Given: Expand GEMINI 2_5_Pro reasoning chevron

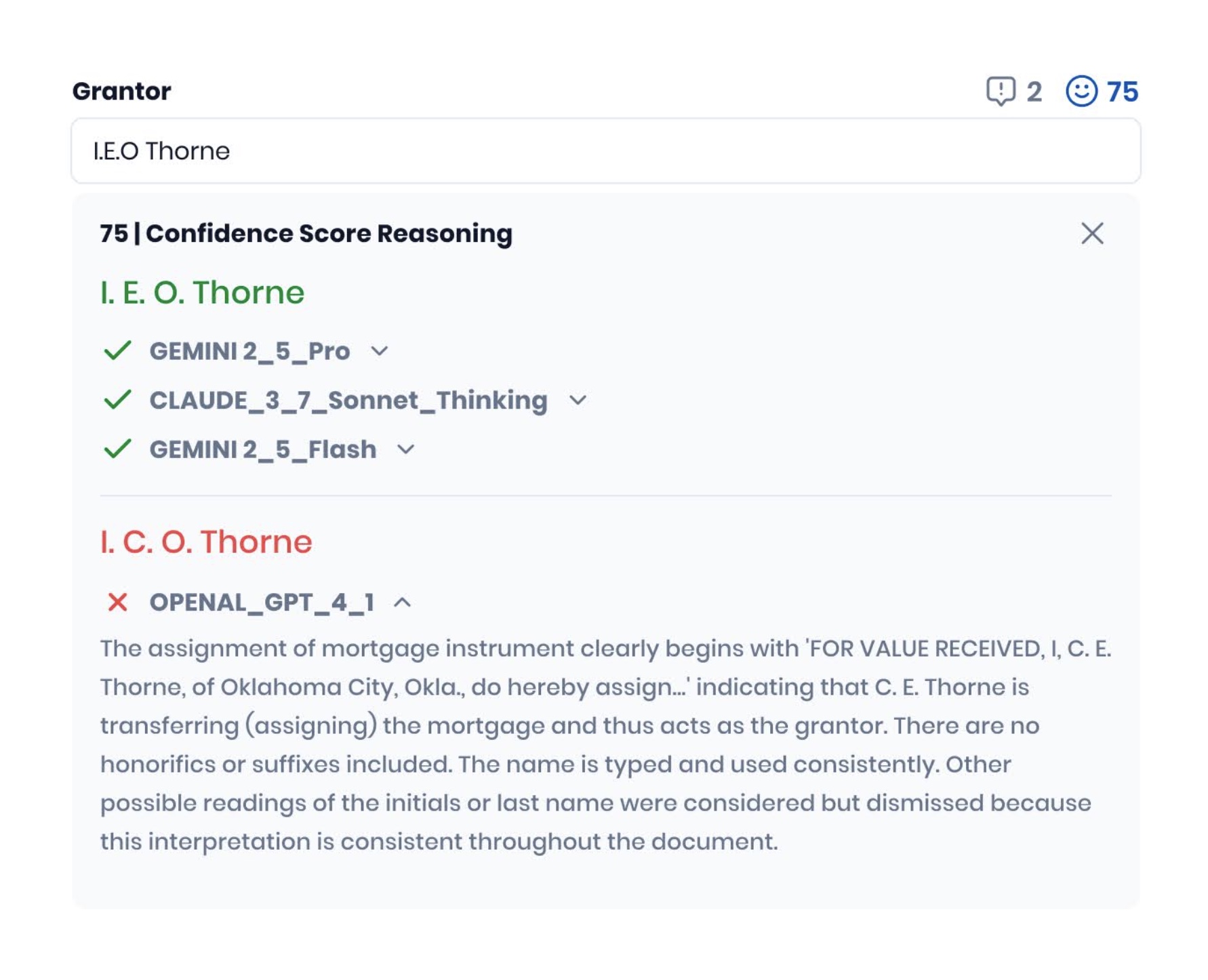Looking at the screenshot, I should (x=380, y=351).
